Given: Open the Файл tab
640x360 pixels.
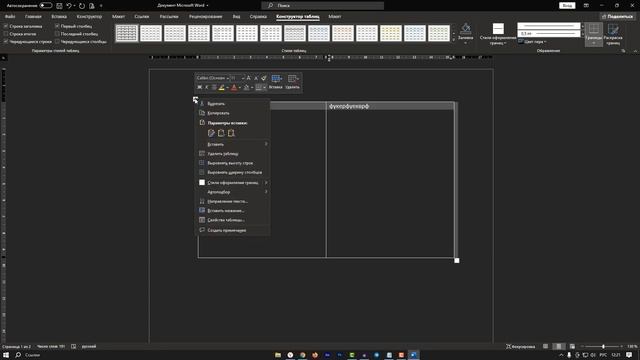Looking at the screenshot, I should [10, 17].
